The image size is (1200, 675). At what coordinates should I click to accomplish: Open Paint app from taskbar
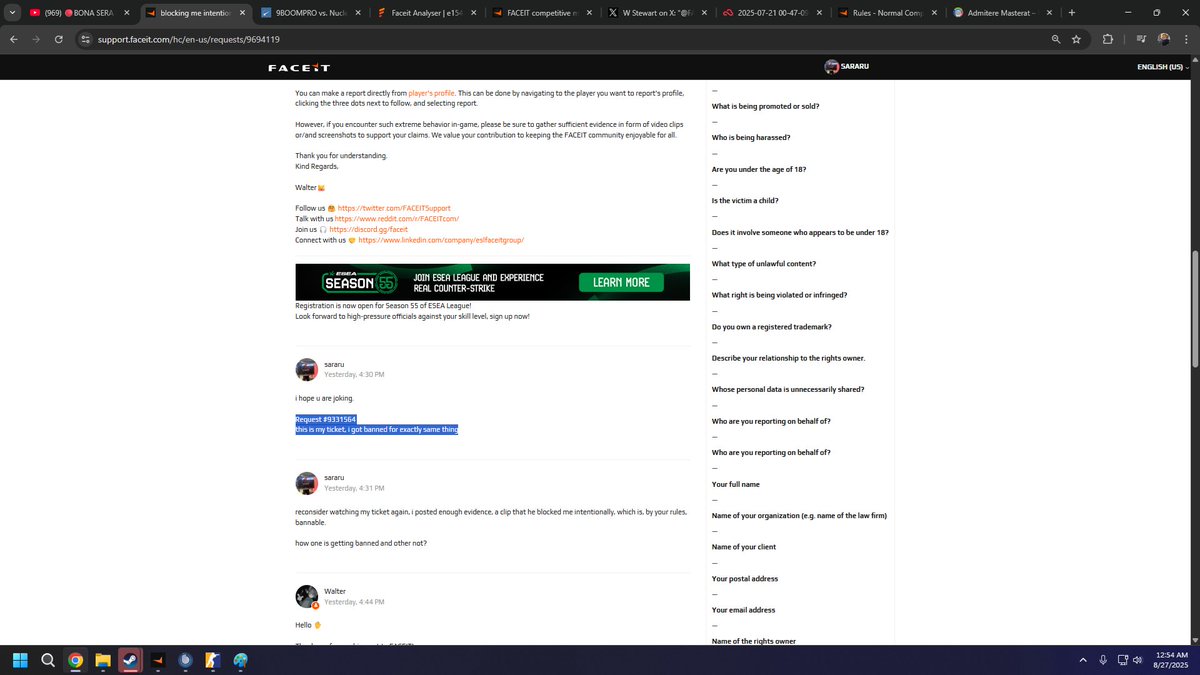[x=240, y=660]
